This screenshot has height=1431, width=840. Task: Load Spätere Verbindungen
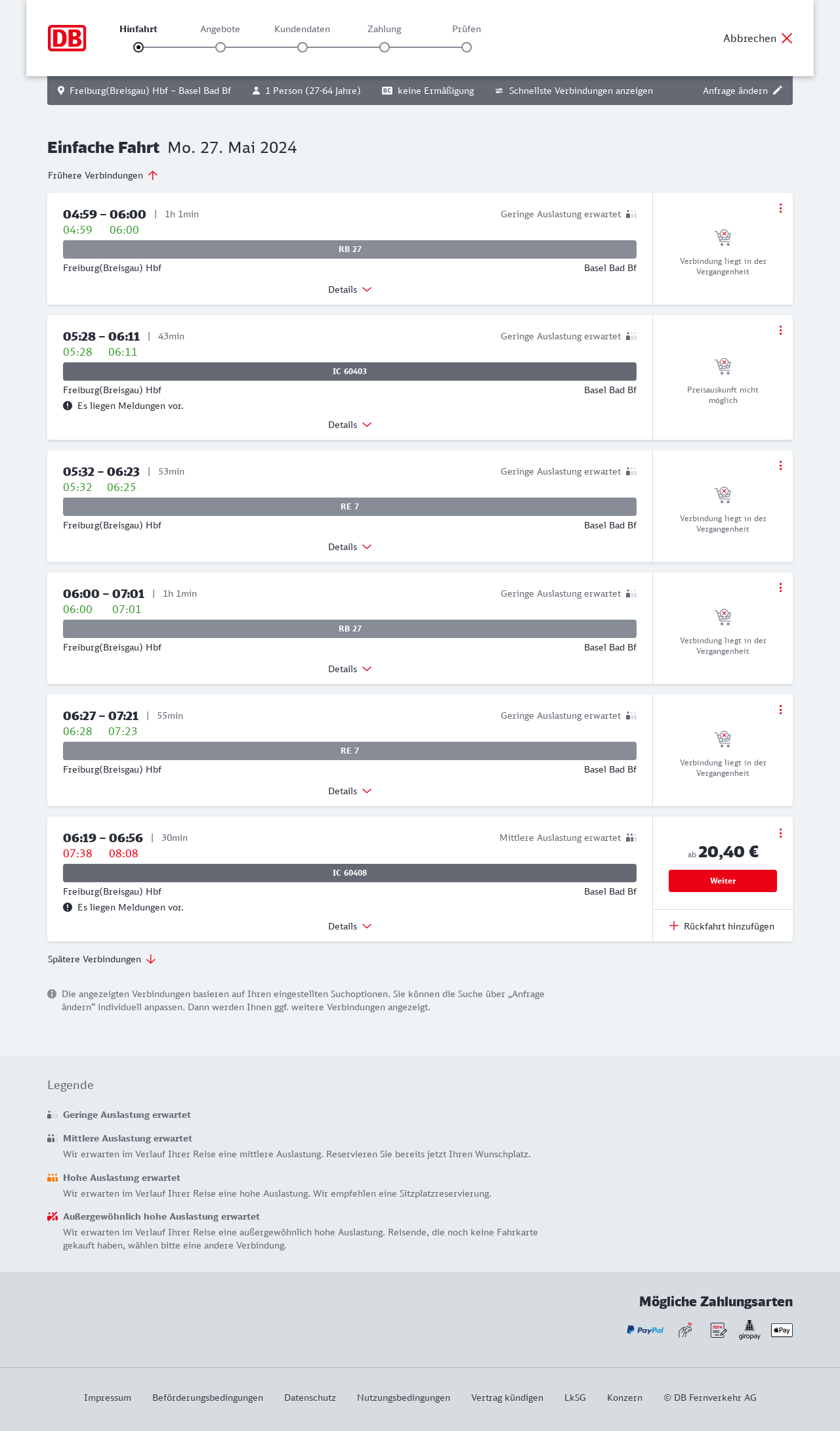[x=101, y=959]
